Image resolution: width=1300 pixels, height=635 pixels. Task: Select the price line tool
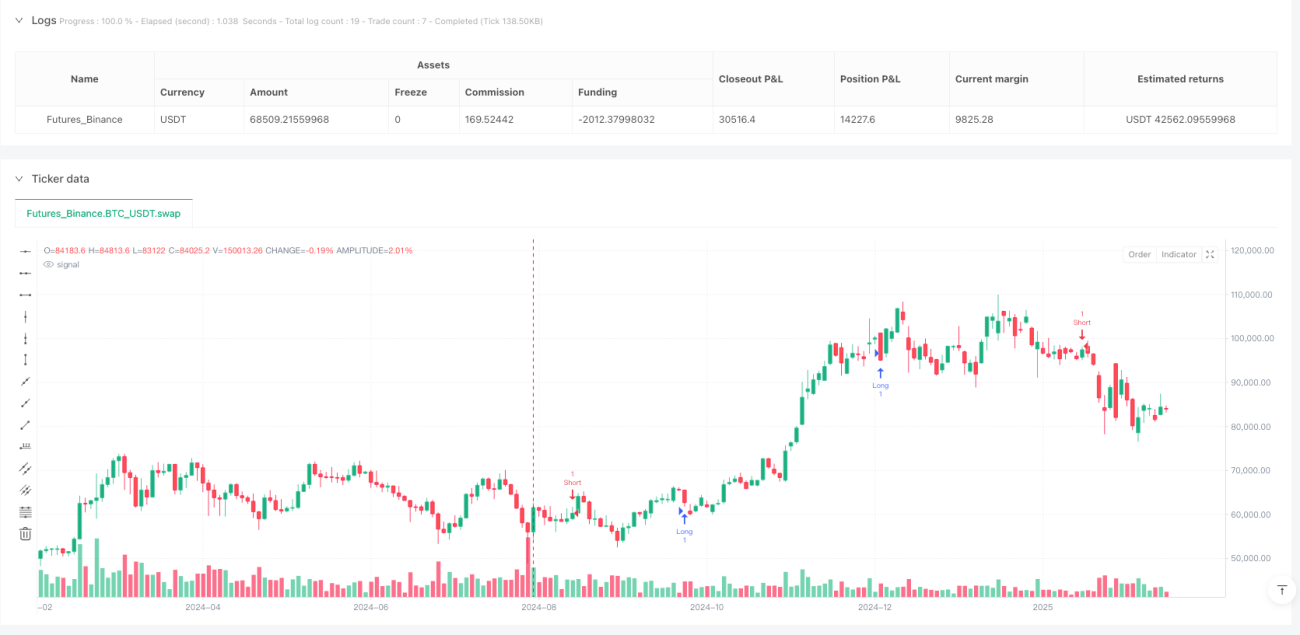point(26,446)
